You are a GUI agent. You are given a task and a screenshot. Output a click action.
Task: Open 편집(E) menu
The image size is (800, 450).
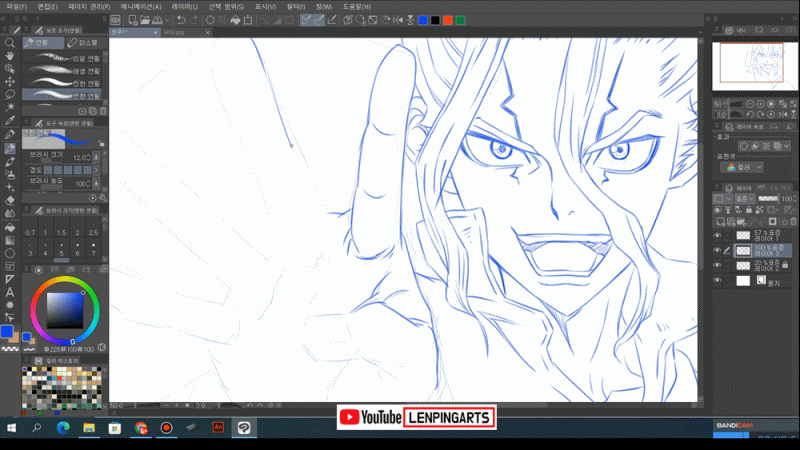pos(47,7)
